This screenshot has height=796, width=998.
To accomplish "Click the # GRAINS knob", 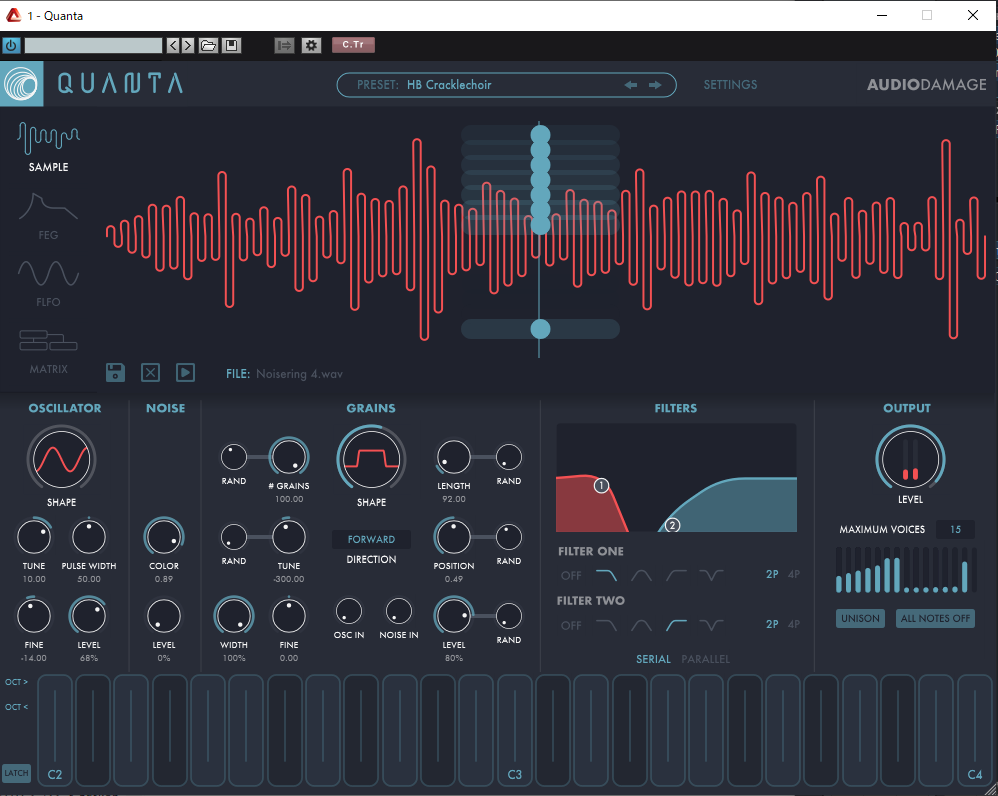I will pos(289,457).
